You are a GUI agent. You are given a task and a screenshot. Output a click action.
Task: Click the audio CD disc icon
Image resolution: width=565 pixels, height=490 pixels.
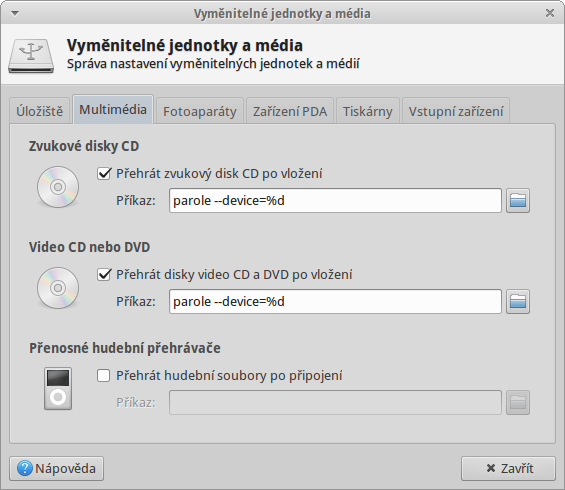pos(58,187)
